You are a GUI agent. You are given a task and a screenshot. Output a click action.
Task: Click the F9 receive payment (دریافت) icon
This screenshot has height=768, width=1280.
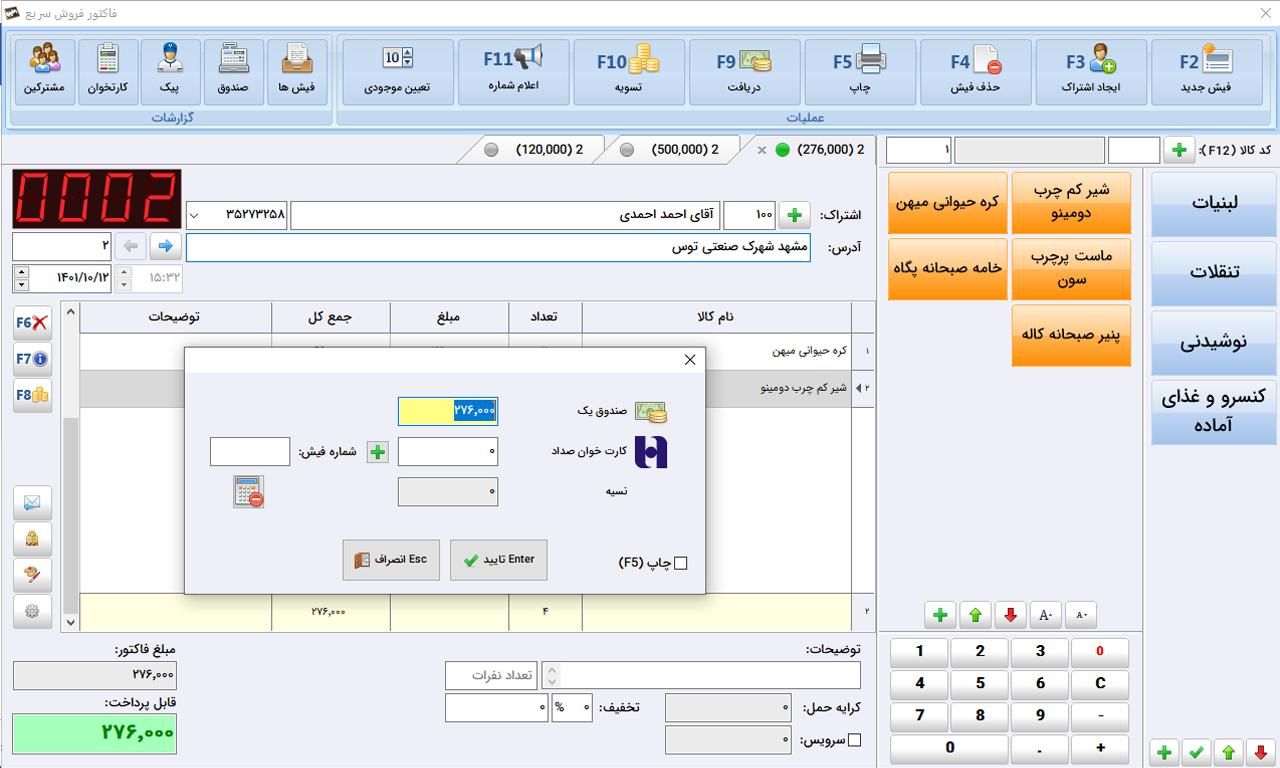744,72
